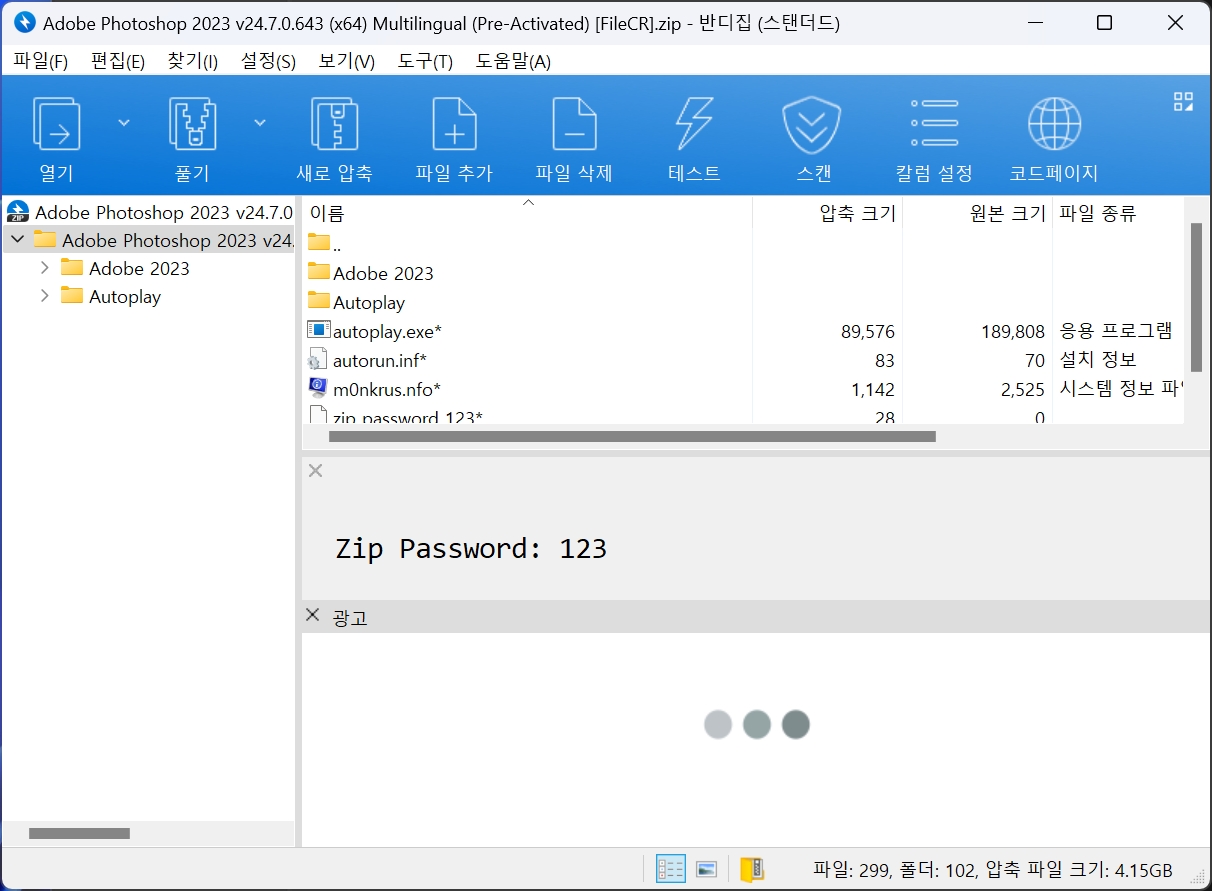Click the 189,808 original size cell
Screen dimensions: 1212x891
(1013, 331)
